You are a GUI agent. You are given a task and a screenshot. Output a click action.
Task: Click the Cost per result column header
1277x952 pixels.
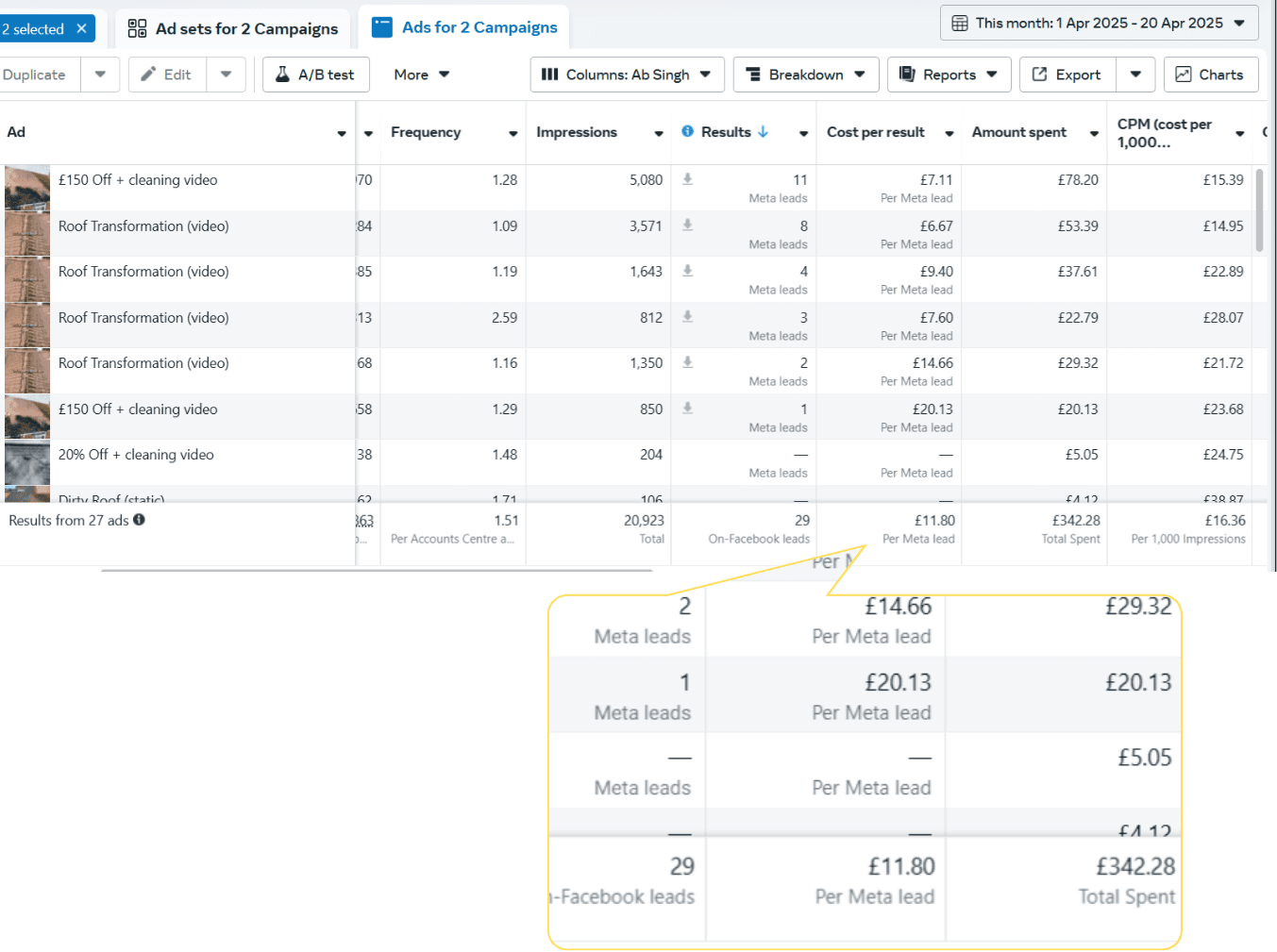876,132
